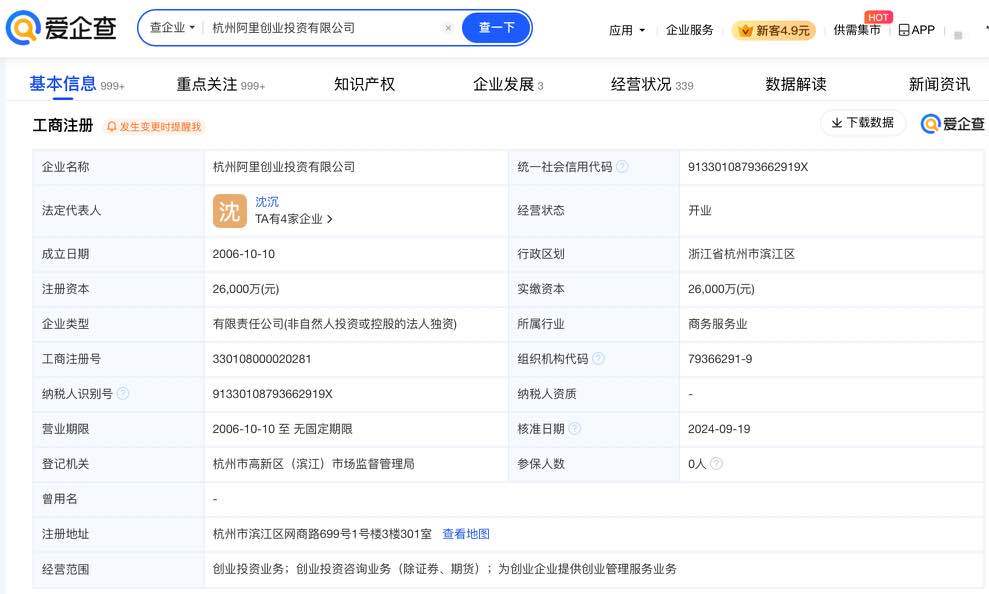The width and height of the screenshot is (989, 594).
Task: Click into the company search input field
Action: [322, 28]
